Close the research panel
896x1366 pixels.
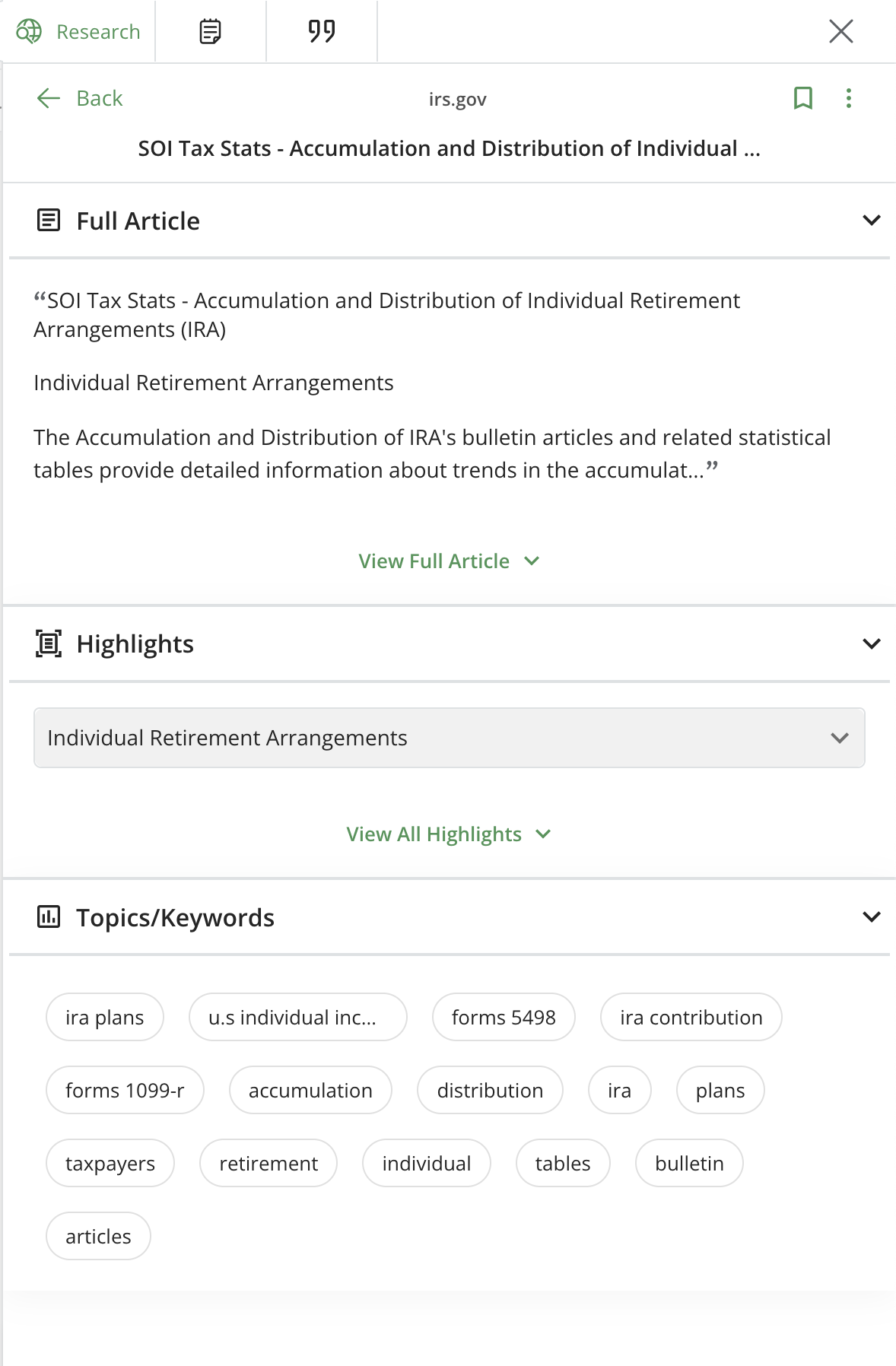pos(841,31)
